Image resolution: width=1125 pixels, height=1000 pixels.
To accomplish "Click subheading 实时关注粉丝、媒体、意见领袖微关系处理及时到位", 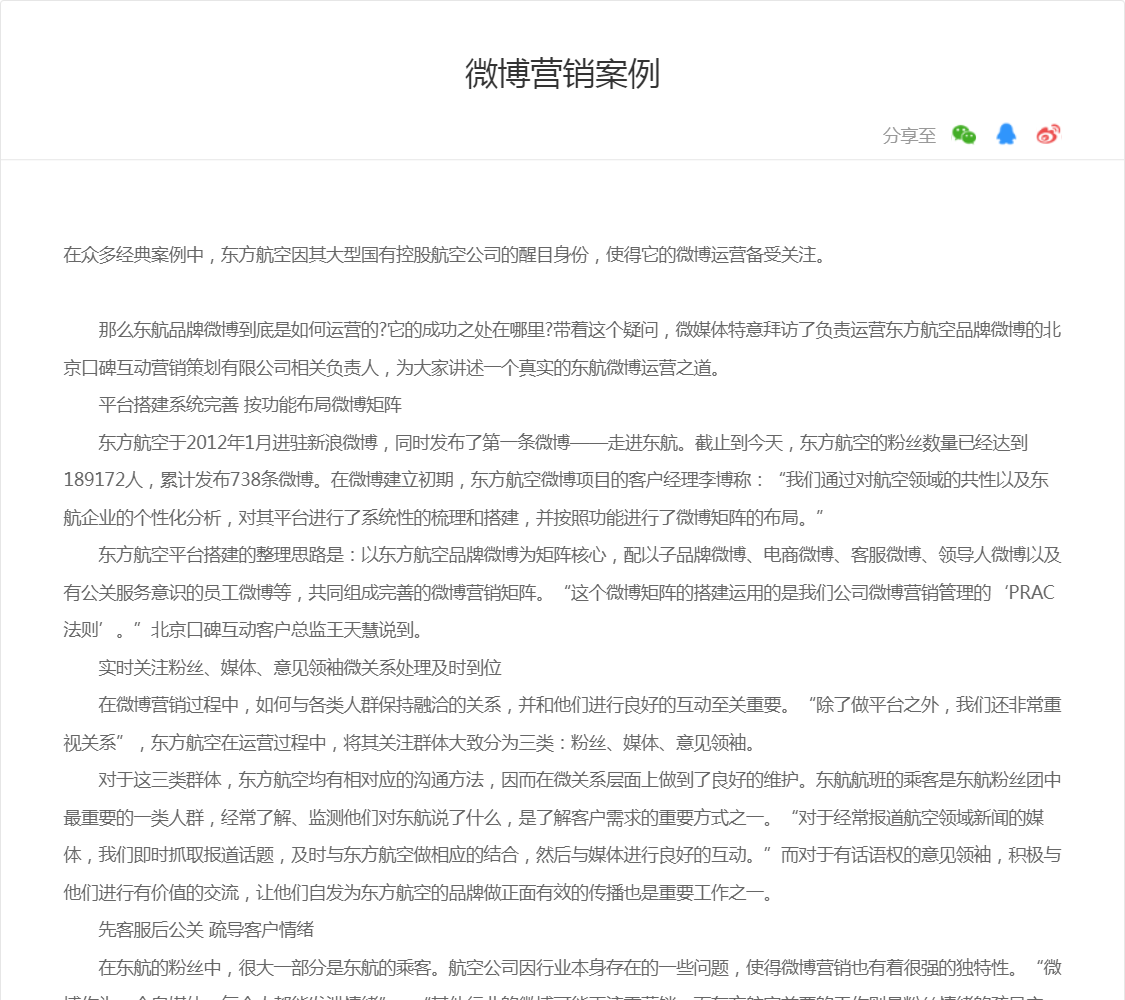I will 300,668.
